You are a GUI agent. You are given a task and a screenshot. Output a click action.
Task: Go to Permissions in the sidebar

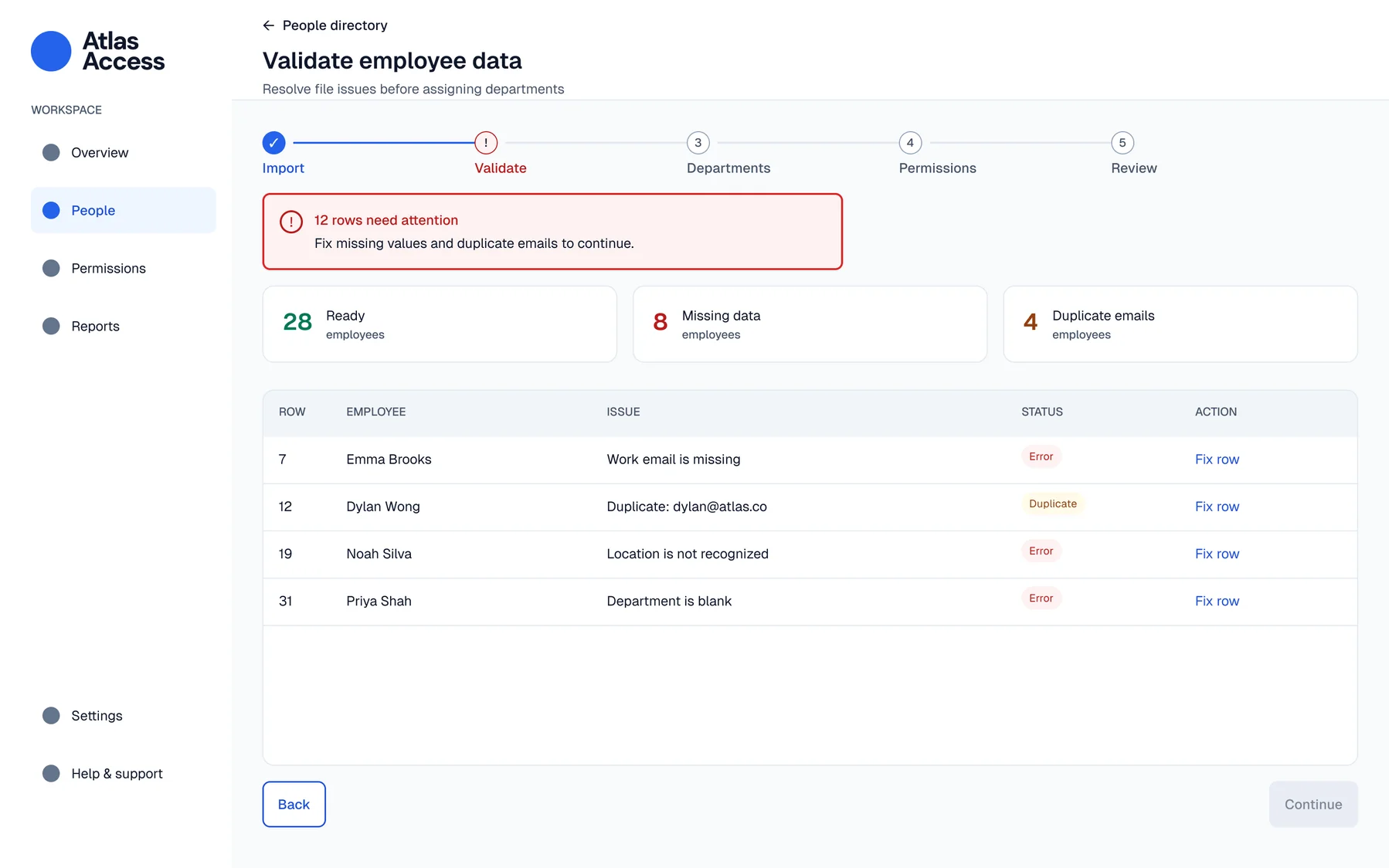click(124, 268)
